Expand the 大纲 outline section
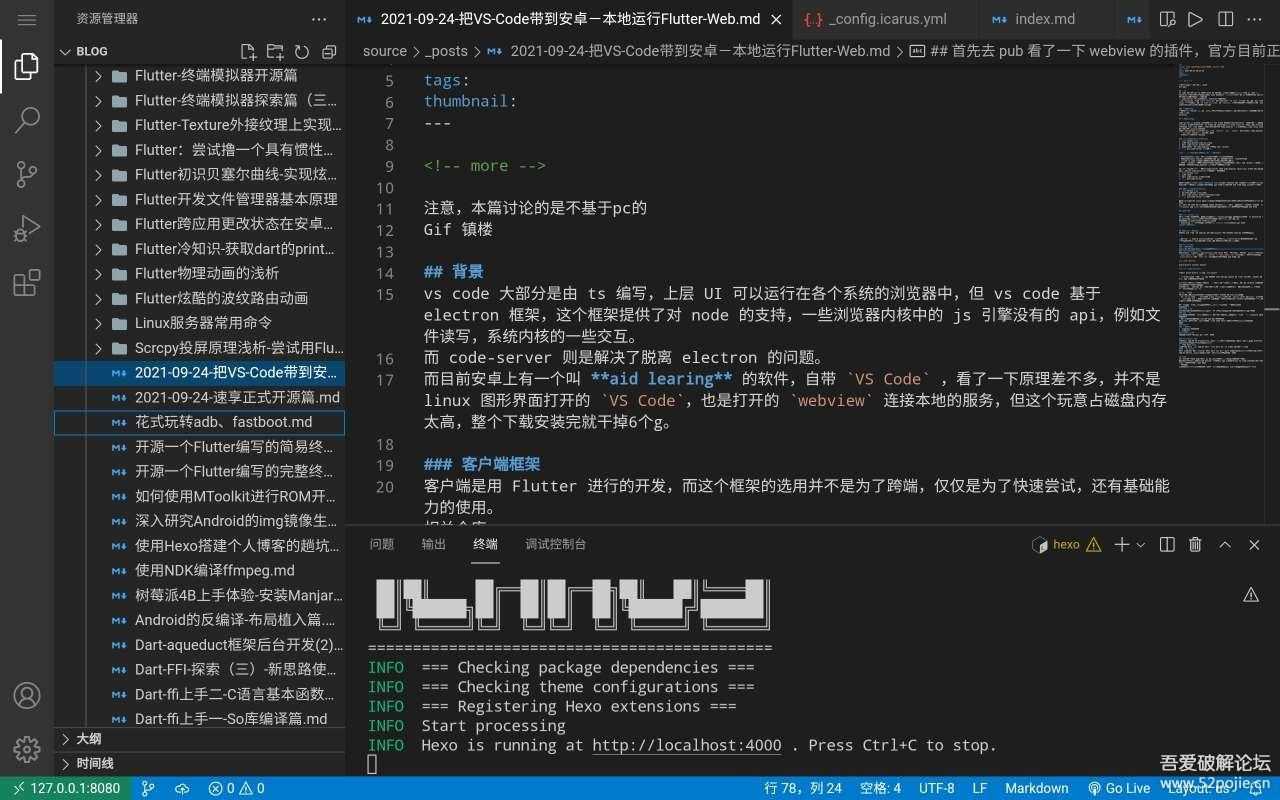This screenshot has height=800, width=1280. point(200,739)
